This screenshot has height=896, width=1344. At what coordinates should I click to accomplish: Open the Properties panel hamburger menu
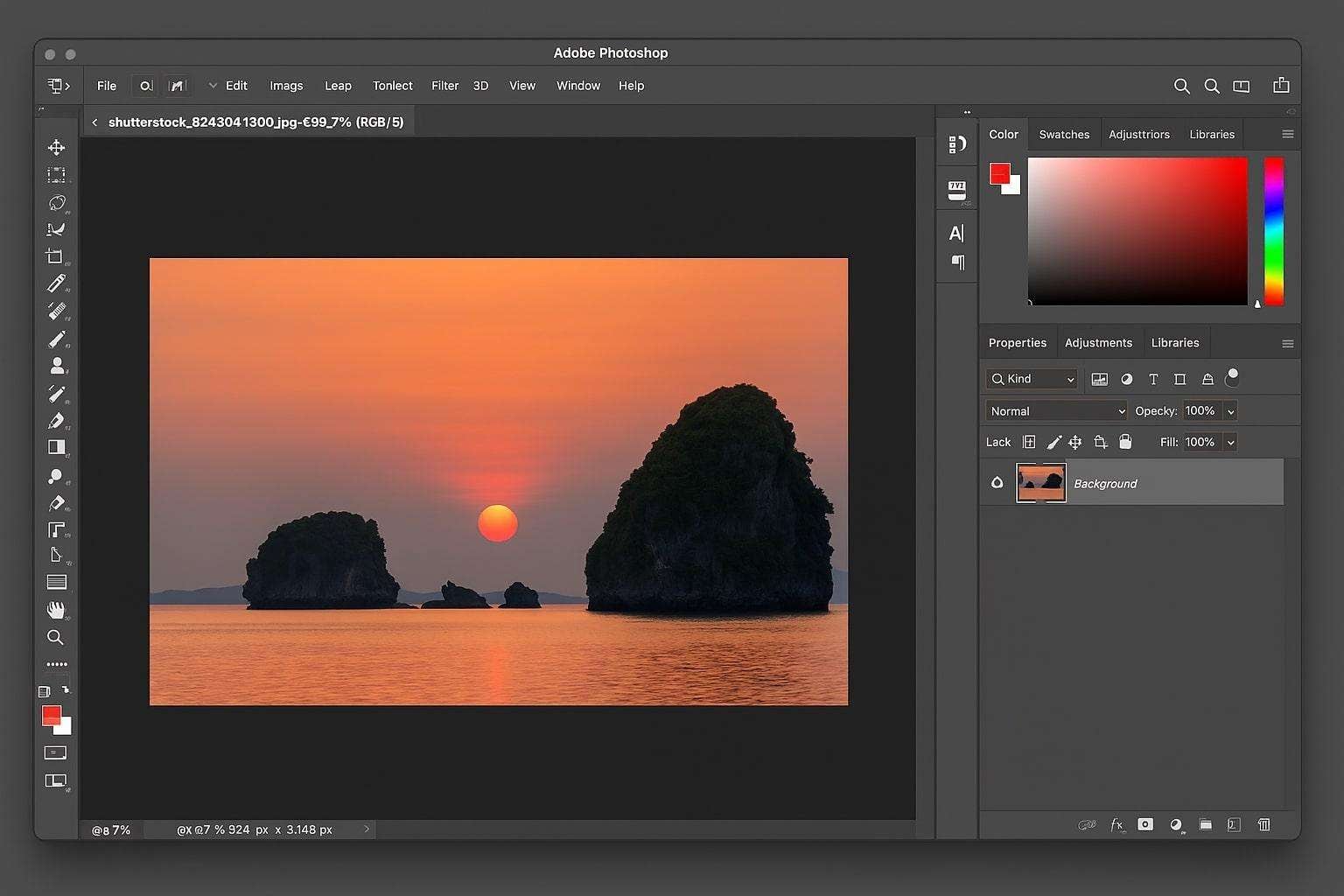click(x=1287, y=343)
